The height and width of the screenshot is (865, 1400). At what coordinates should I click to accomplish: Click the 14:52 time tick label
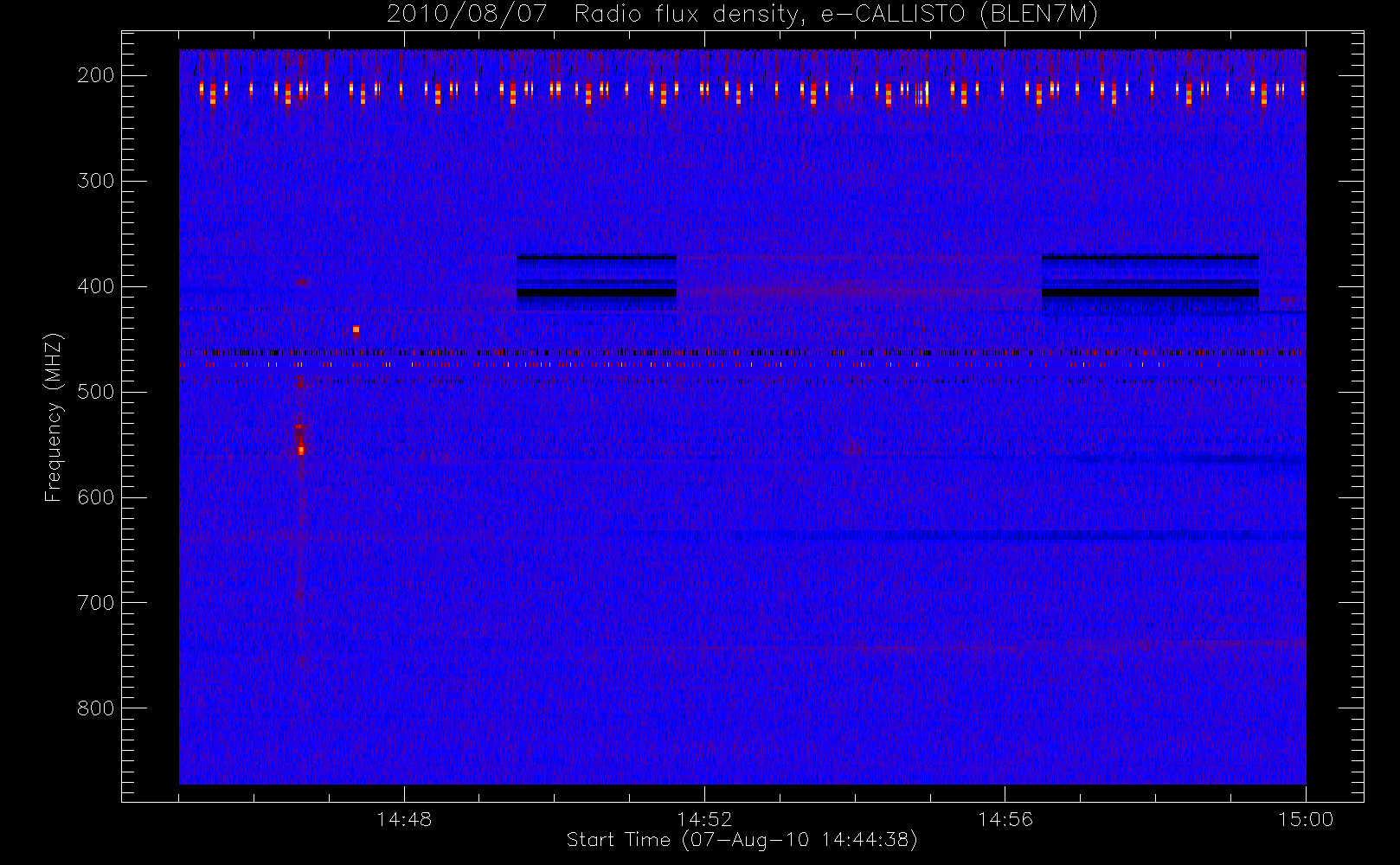704,819
